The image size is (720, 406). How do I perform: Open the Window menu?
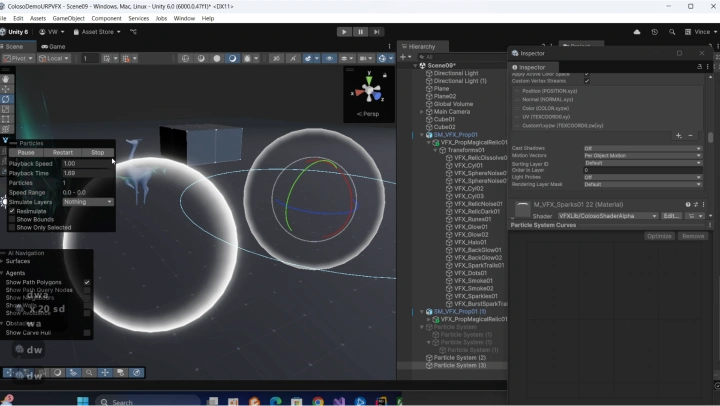pyautogui.click(x=184, y=18)
